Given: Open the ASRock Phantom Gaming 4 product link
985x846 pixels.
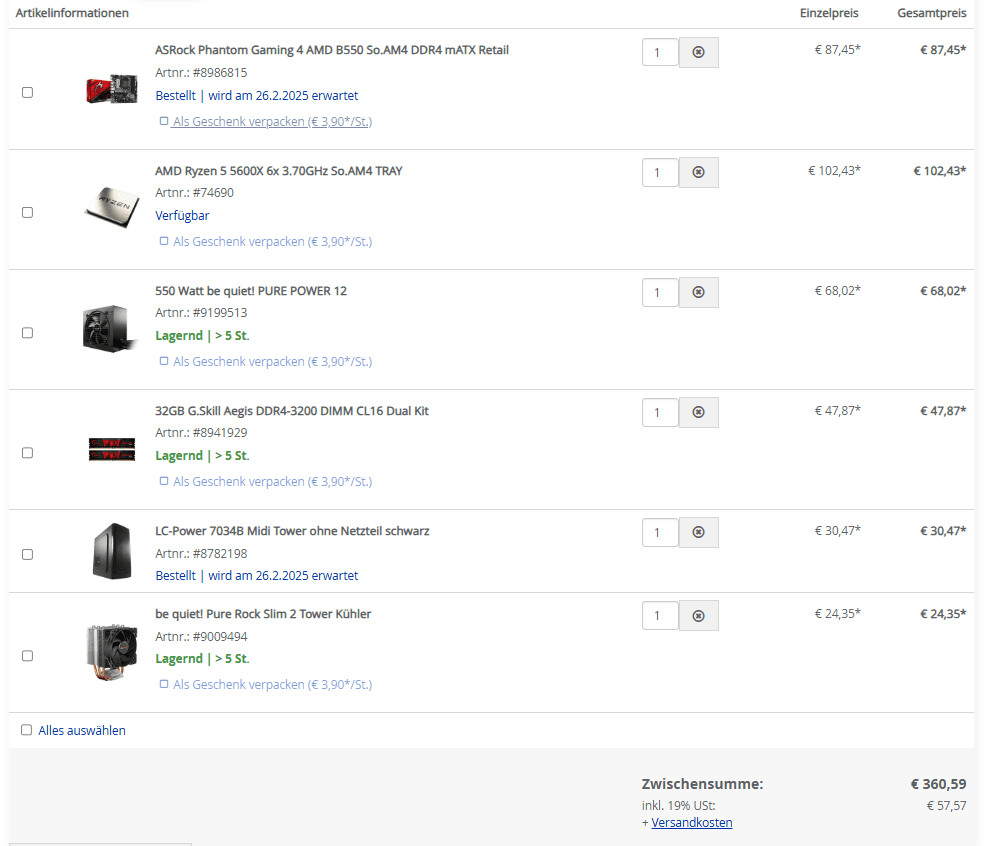Looking at the screenshot, I should 332,50.
